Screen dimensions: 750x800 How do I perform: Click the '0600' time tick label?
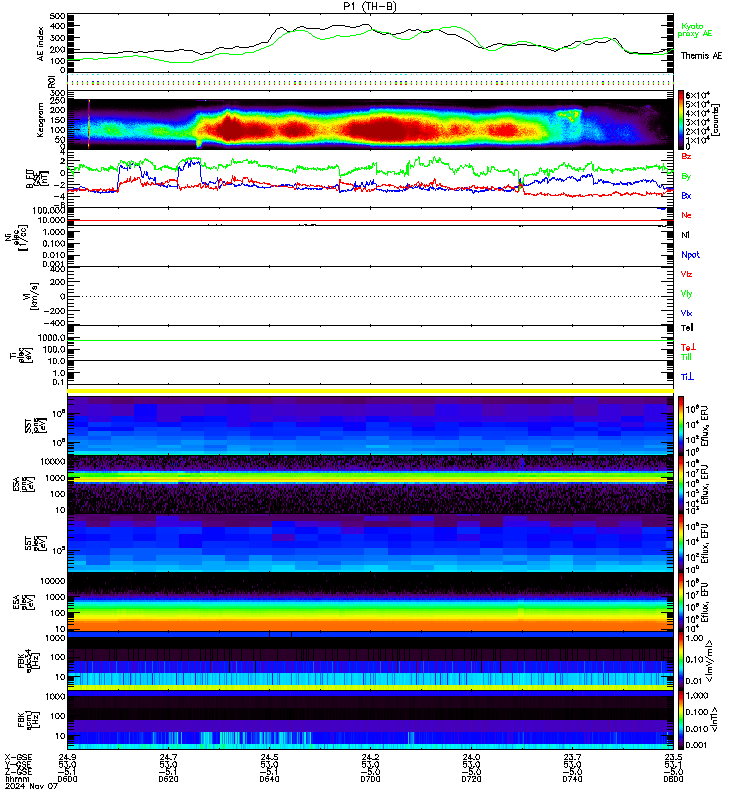(x=67, y=779)
